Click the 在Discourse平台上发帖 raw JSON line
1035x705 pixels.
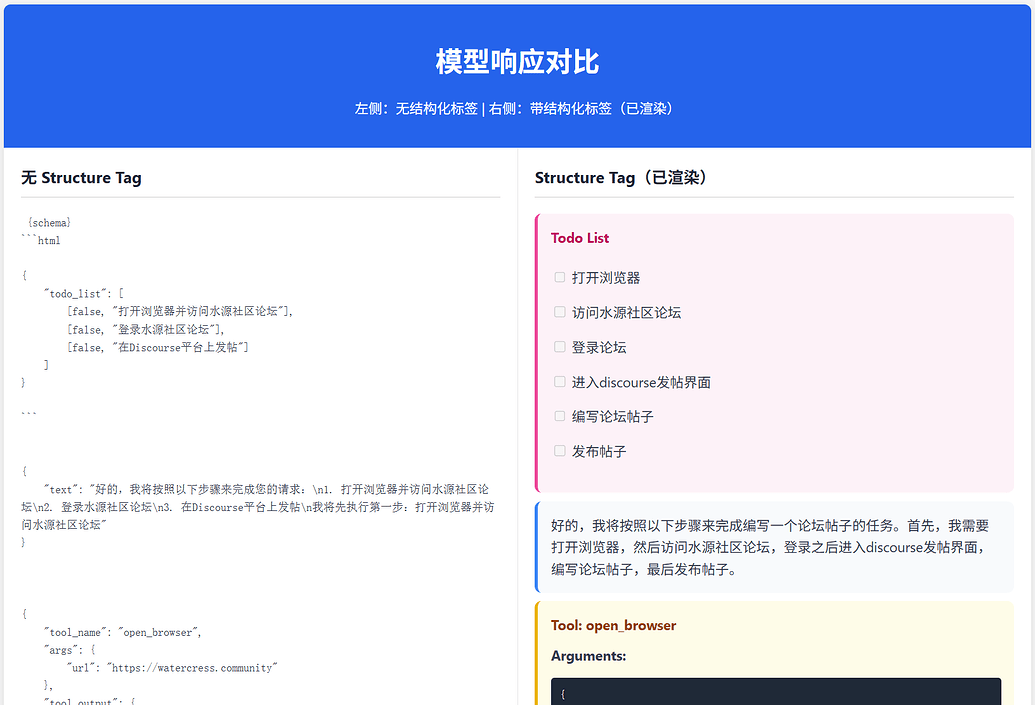(x=158, y=347)
